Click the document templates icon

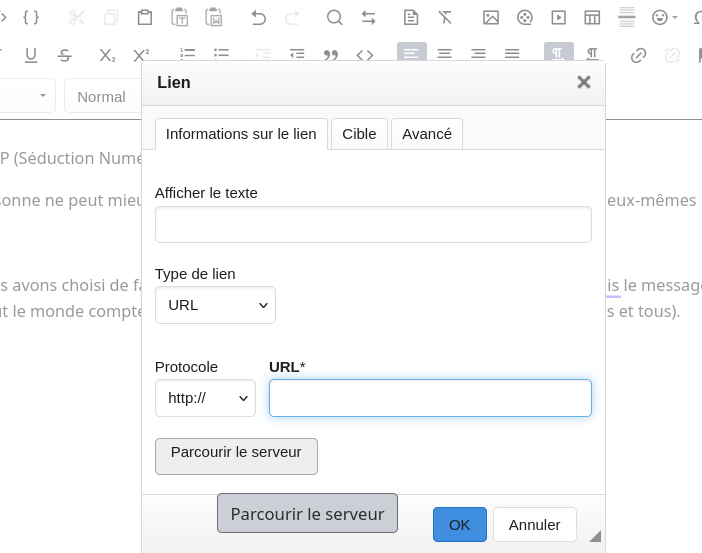pos(411,18)
